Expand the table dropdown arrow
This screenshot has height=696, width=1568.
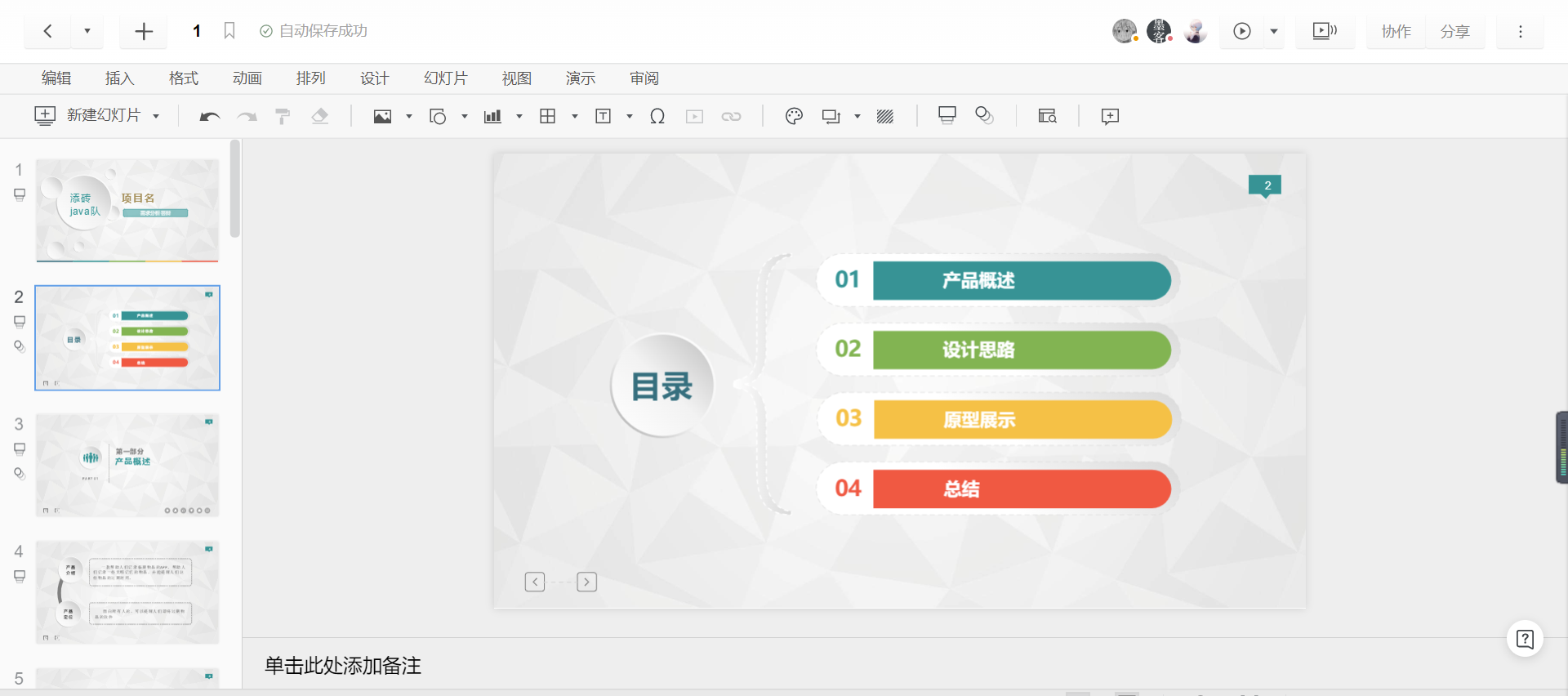575,117
